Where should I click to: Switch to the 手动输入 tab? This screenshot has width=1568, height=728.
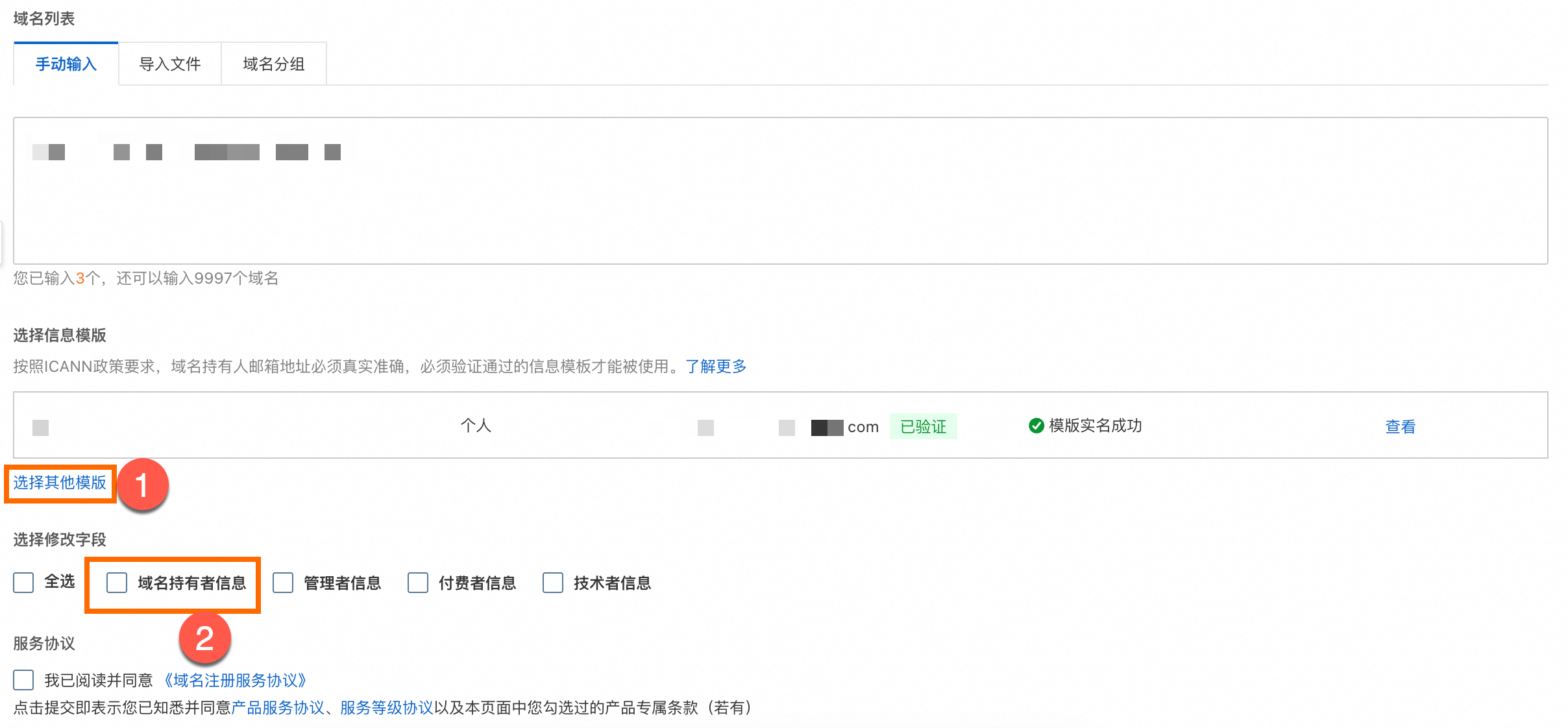point(66,64)
